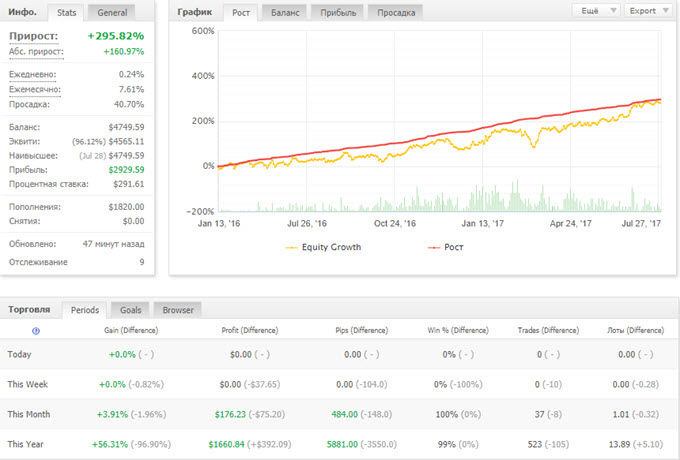Click the Gain (Difference) column header
The width and height of the screenshot is (680, 460).
[x=131, y=330]
